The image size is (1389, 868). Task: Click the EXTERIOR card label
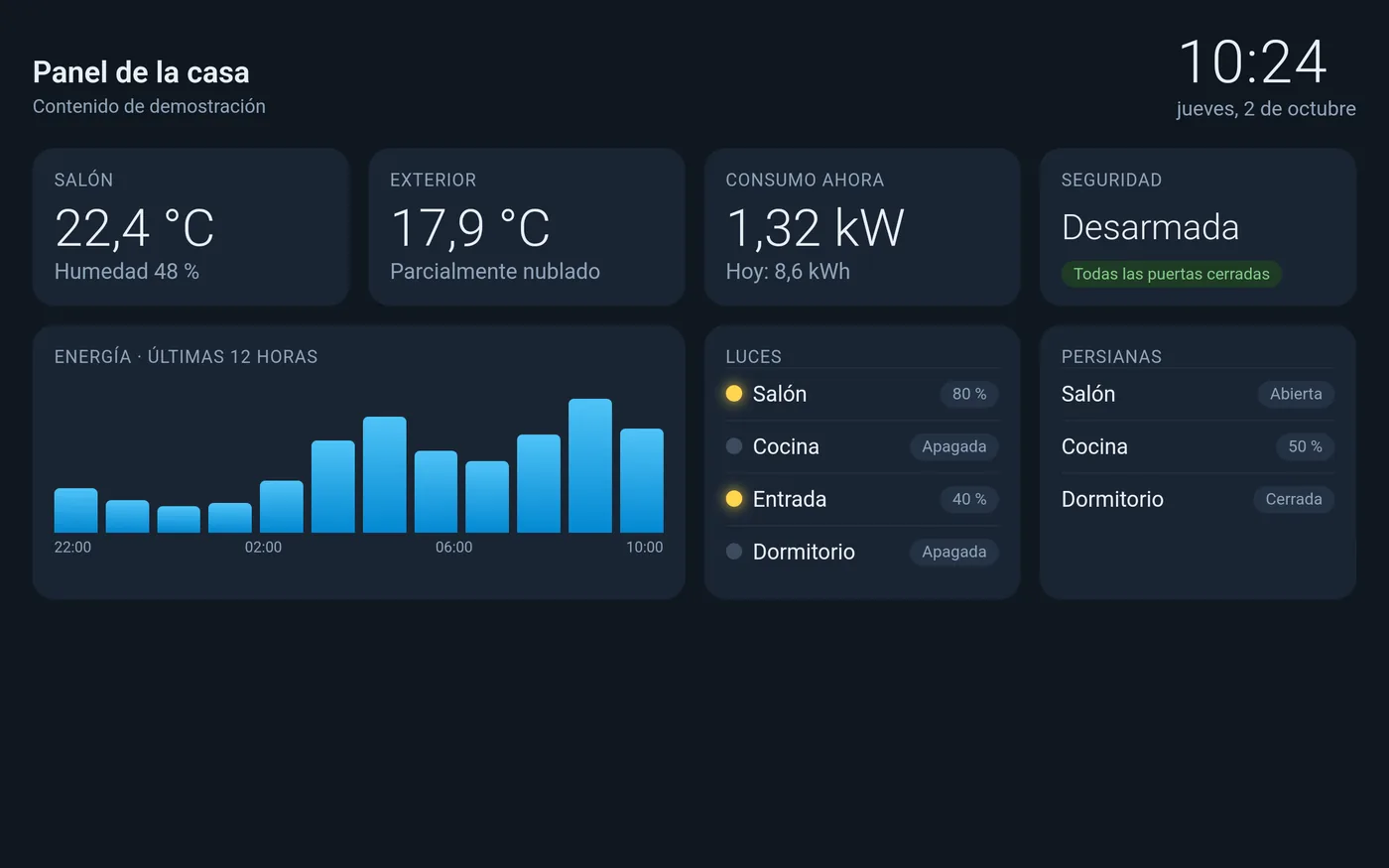tap(433, 181)
